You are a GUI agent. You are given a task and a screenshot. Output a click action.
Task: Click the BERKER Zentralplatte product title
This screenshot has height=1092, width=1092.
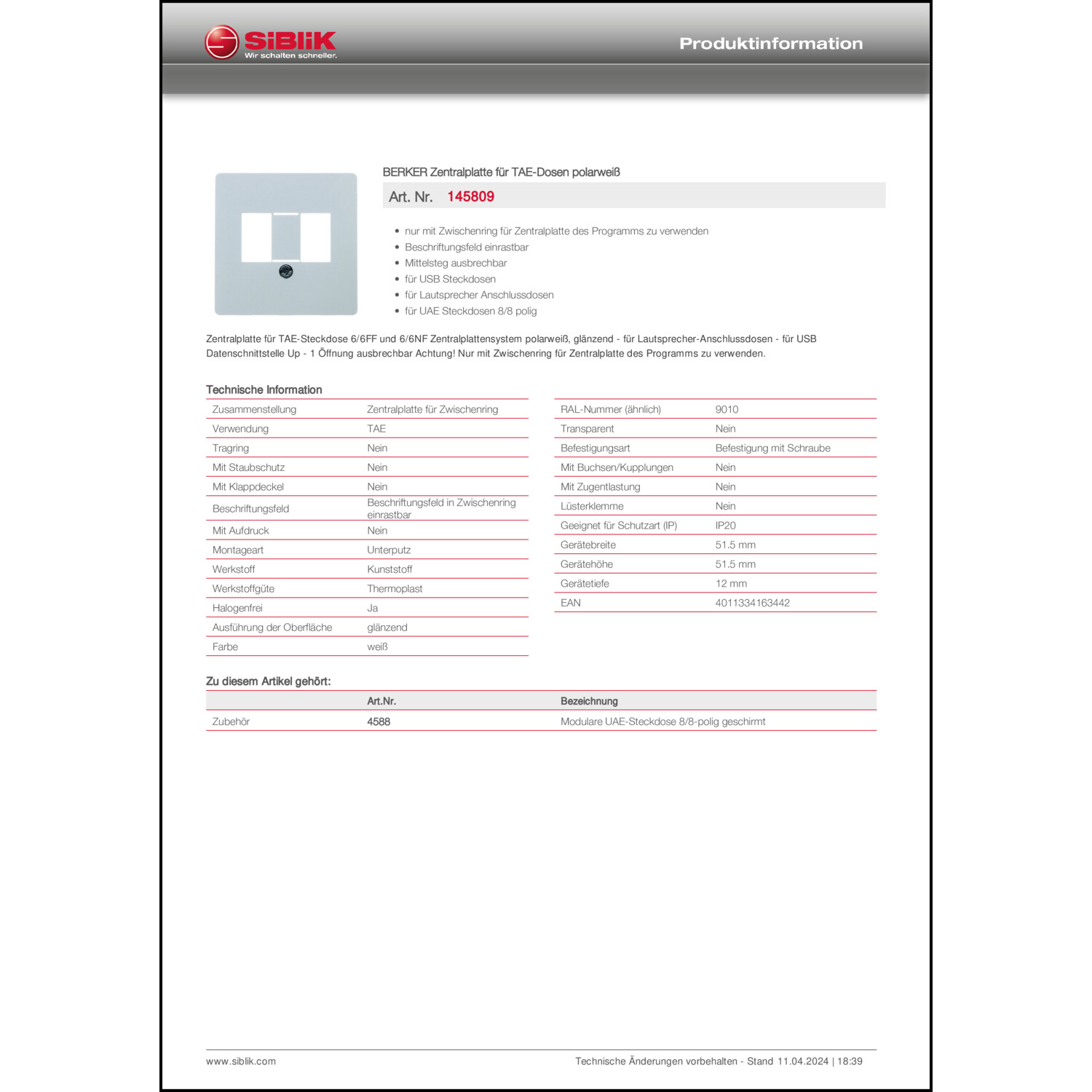point(501,173)
